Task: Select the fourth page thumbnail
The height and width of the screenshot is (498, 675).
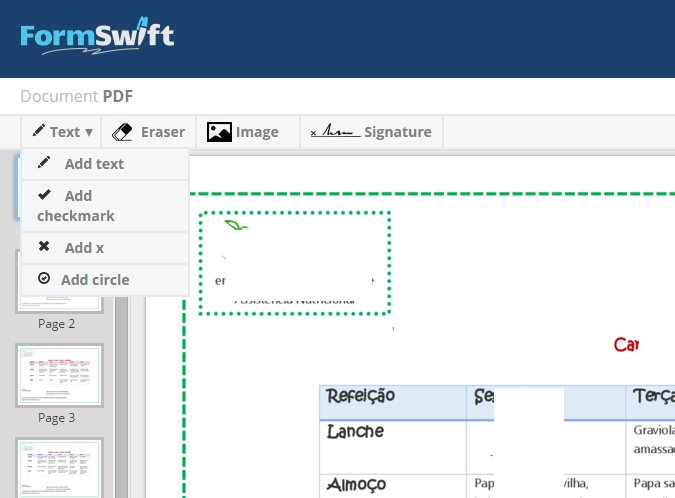Action: click(58, 468)
